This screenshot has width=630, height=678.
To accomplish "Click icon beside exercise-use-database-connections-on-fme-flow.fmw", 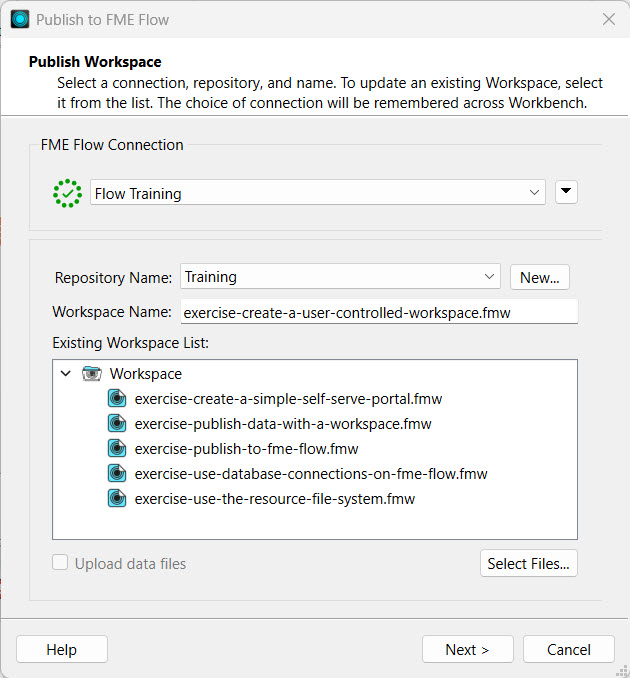I will [118, 474].
